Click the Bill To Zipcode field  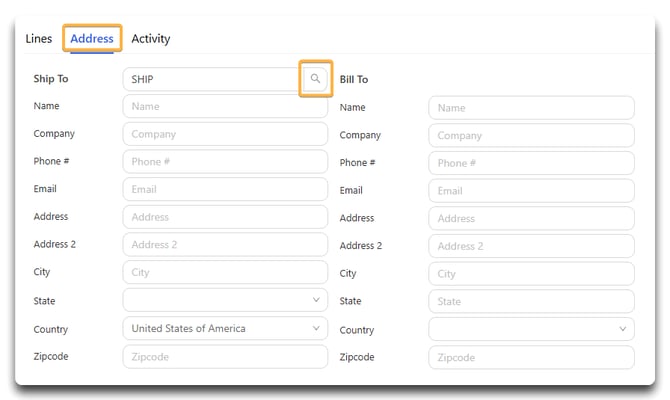click(531, 358)
